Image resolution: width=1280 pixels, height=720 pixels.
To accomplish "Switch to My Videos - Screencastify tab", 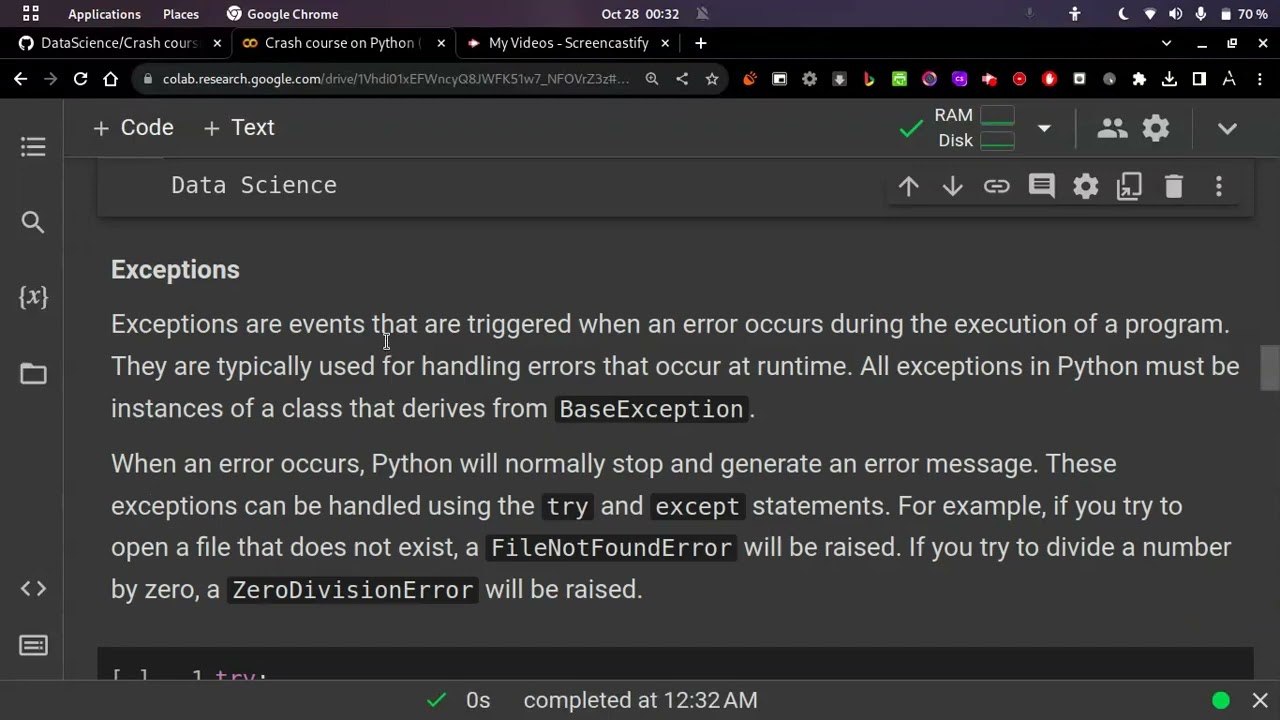I will point(567,43).
